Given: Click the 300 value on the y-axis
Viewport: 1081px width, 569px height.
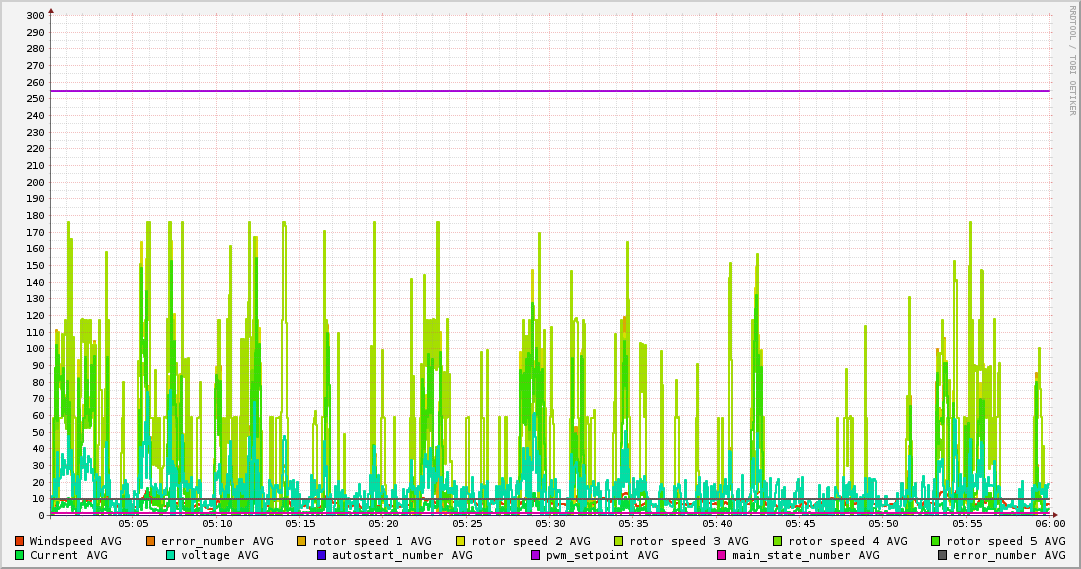Looking at the screenshot, I should tap(33, 16).
